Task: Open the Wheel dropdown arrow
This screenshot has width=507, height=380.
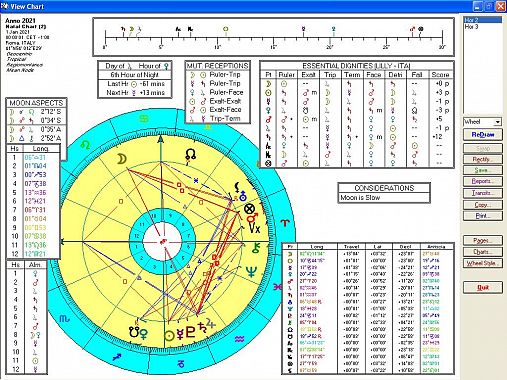Action: tap(498, 122)
